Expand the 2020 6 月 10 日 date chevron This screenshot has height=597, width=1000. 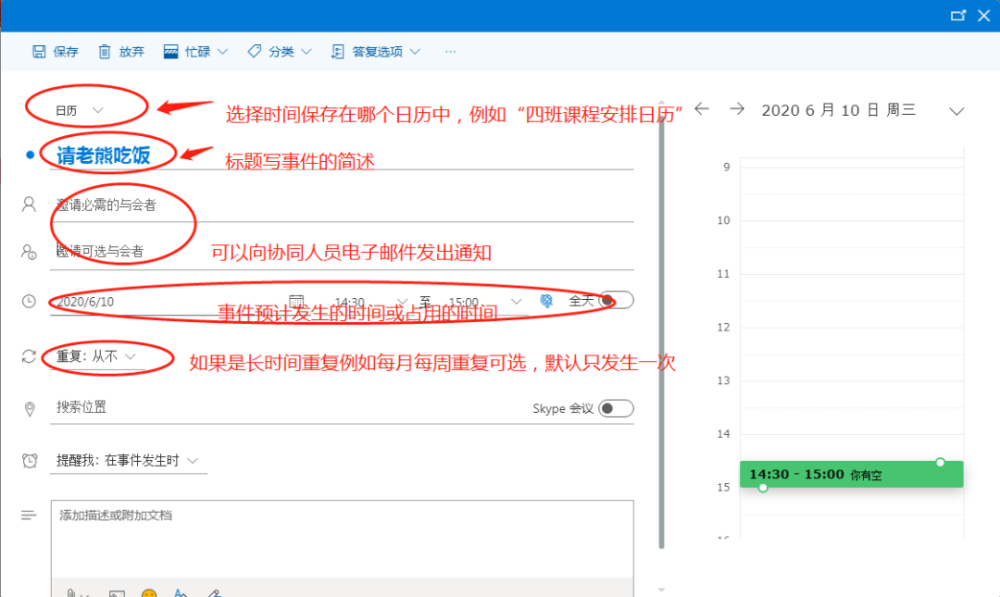point(956,111)
